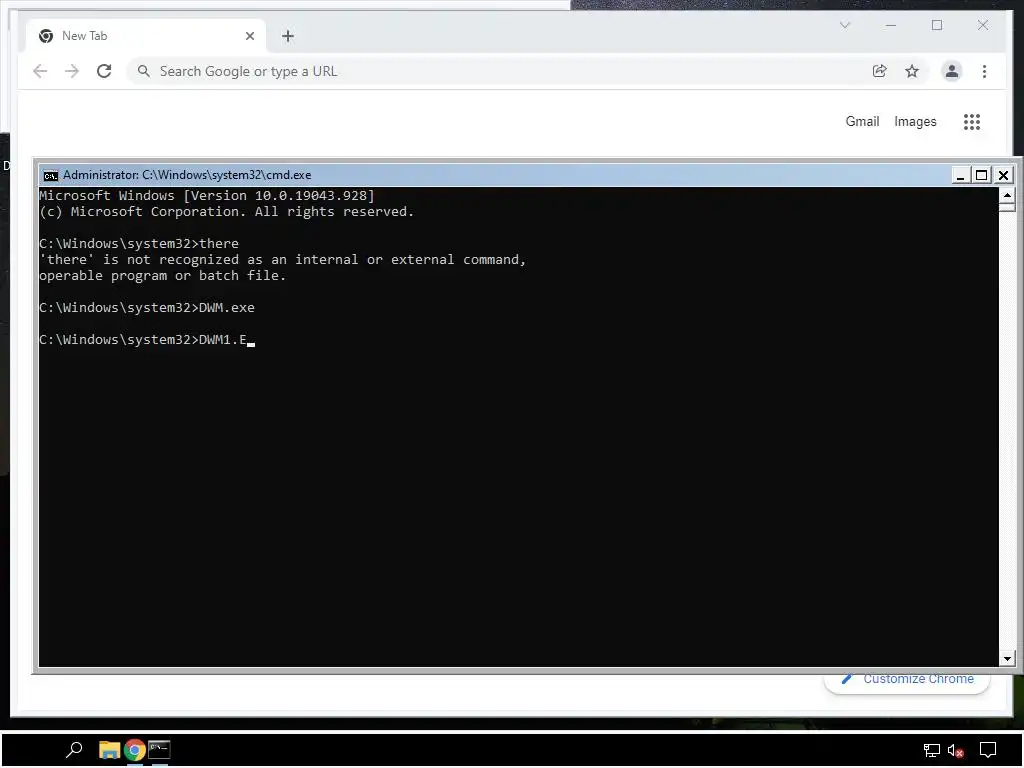Image resolution: width=1024 pixels, height=768 pixels.
Task: Share this page icon in Chrome
Action: click(x=880, y=71)
